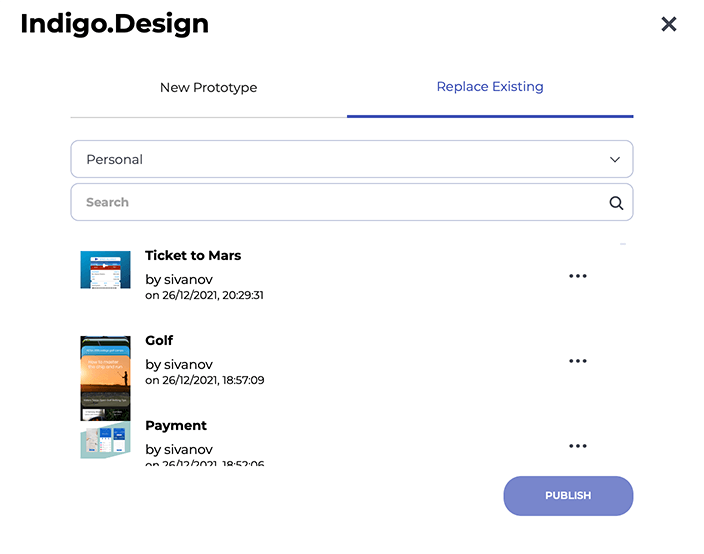Click the date 26/12/2021, 18:57:09
This screenshot has height=554, width=704.
(x=213, y=380)
